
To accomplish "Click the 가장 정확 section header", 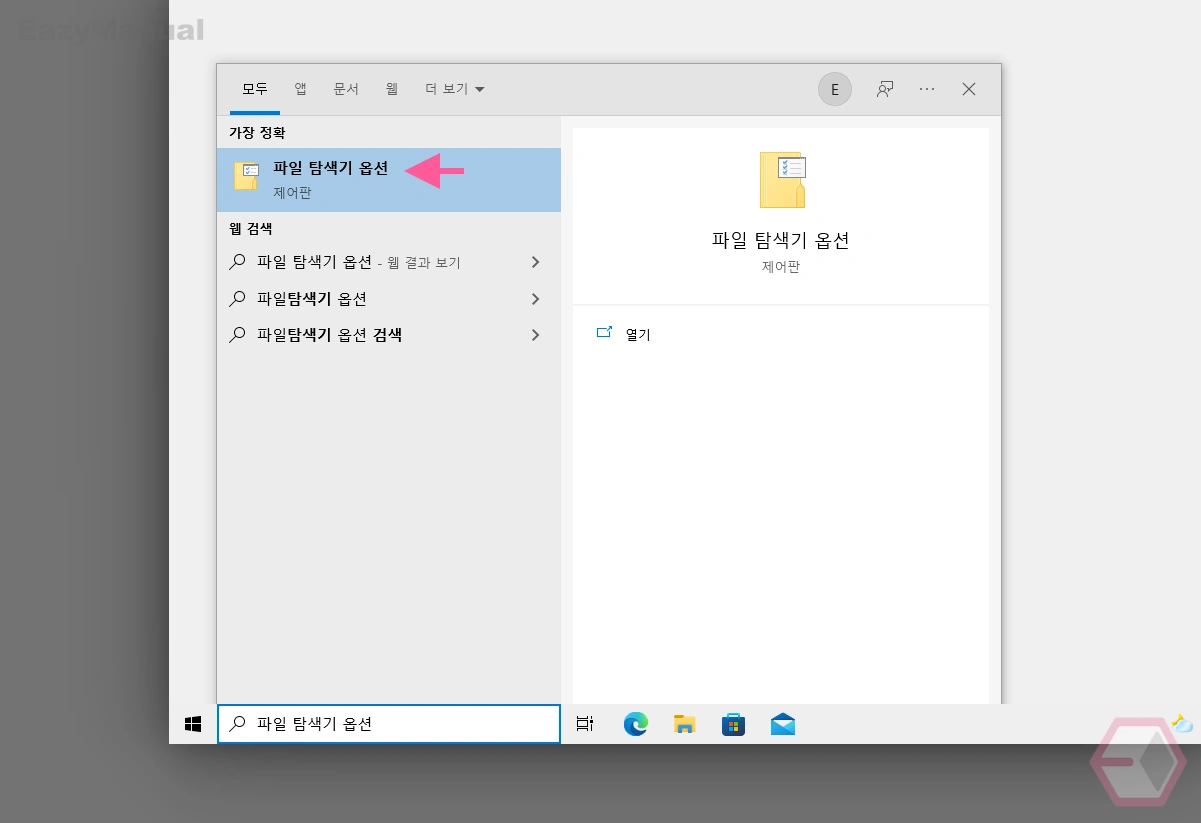I will pyautogui.click(x=257, y=133).
